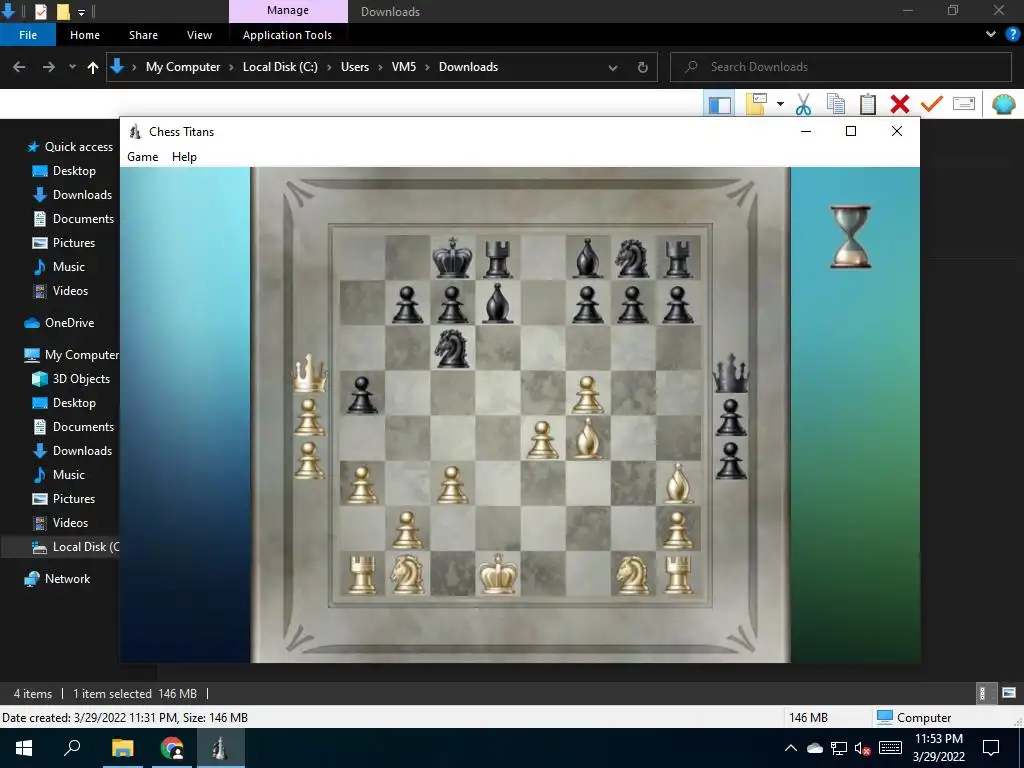This screenshot has width=1024, height=768.
Task: Click the Rename icon in Explorer toolbar
Action: tap(964, 104)
